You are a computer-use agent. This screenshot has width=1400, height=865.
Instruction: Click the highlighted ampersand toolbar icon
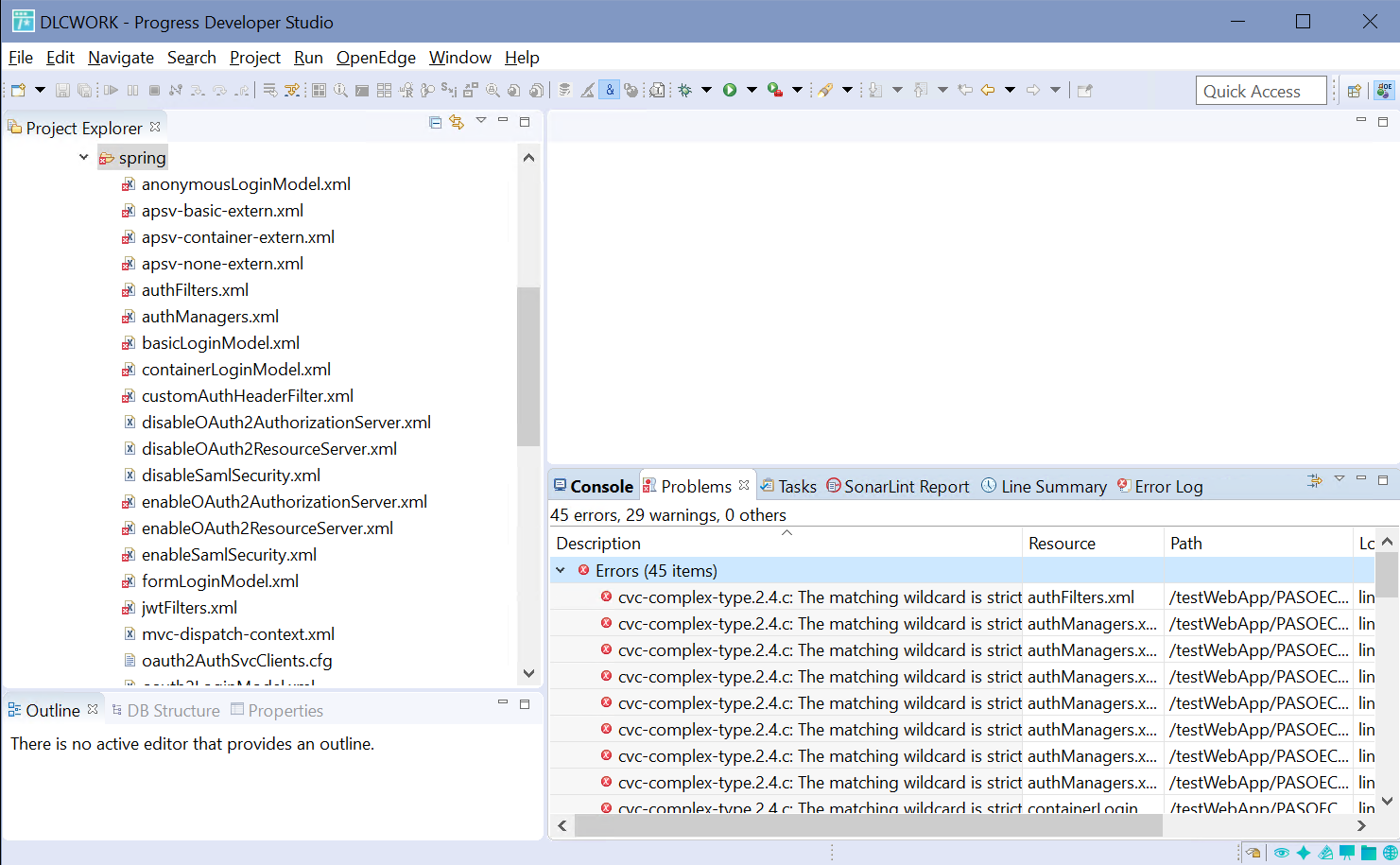(610, 91)
